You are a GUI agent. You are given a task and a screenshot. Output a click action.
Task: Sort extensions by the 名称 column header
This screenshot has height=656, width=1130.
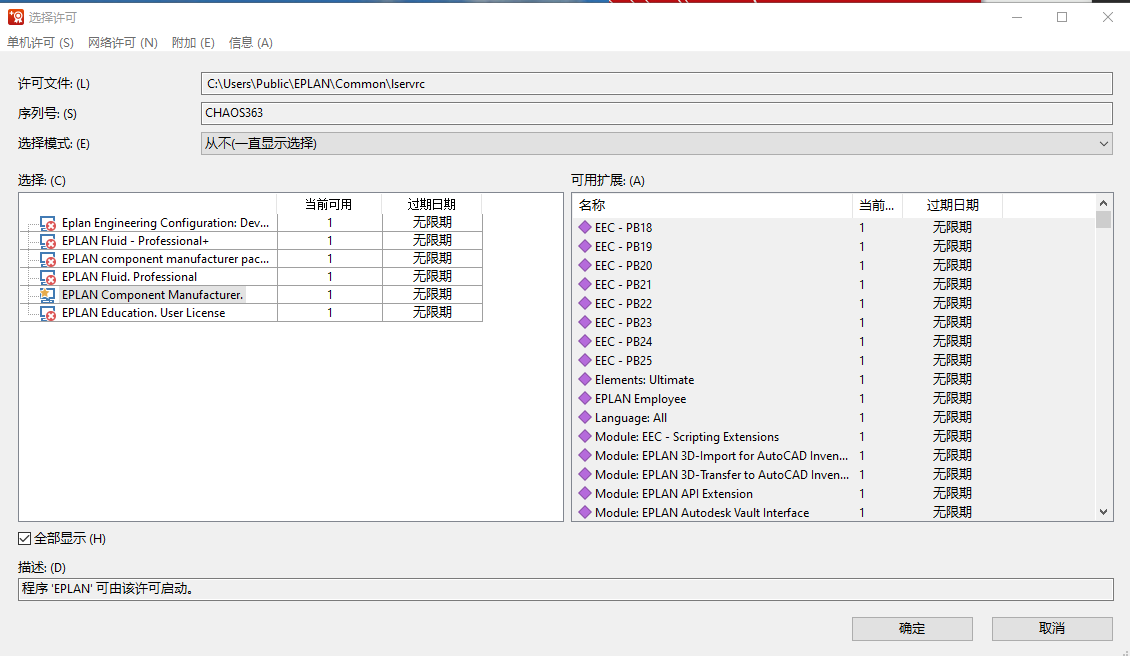(712, 206)
